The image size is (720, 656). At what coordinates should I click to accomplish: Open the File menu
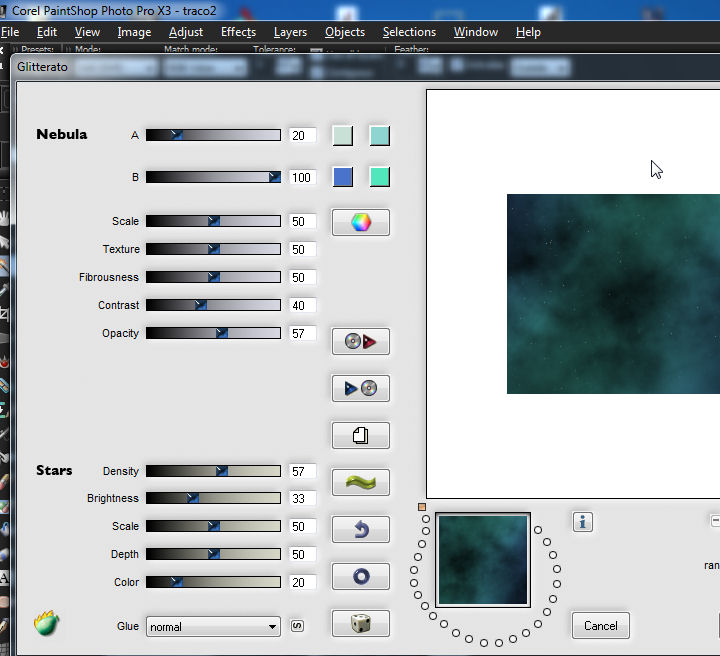point(10,32)
